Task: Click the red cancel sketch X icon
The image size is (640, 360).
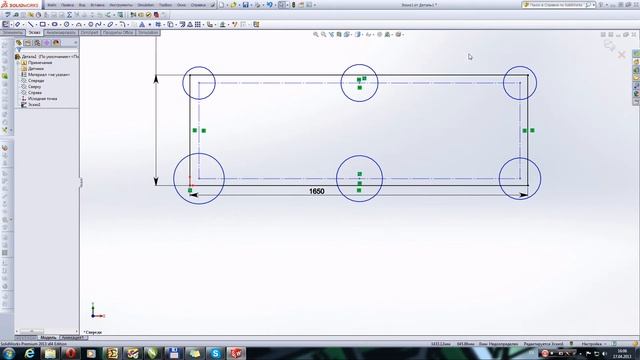Action: 622,55
